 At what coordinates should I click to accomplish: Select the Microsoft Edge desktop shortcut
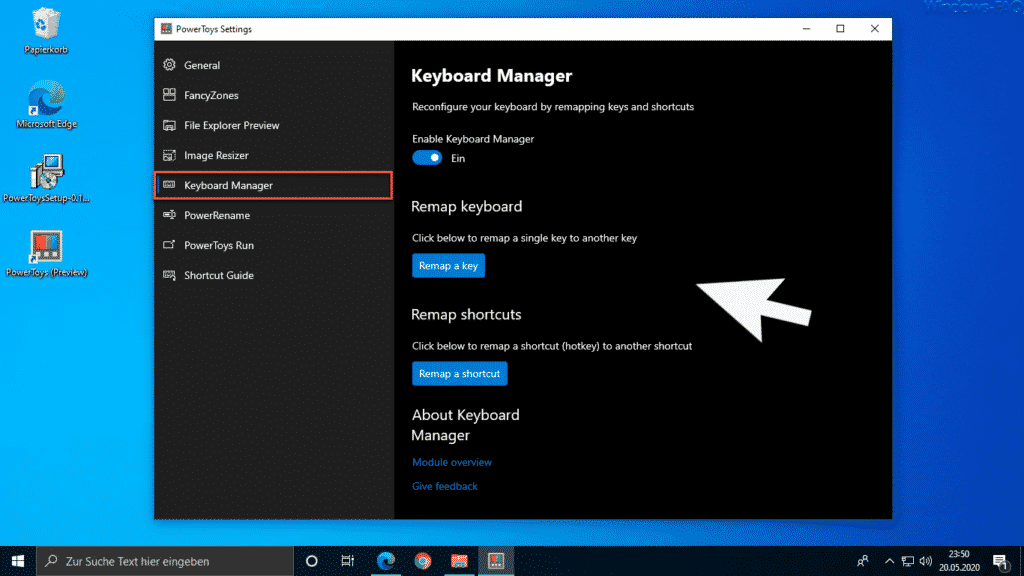[x=46, y=104]
